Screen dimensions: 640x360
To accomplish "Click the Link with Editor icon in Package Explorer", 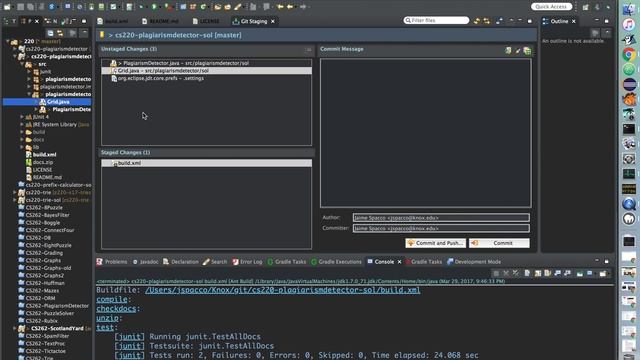I will pyautogui.click(x=60, y=33).
